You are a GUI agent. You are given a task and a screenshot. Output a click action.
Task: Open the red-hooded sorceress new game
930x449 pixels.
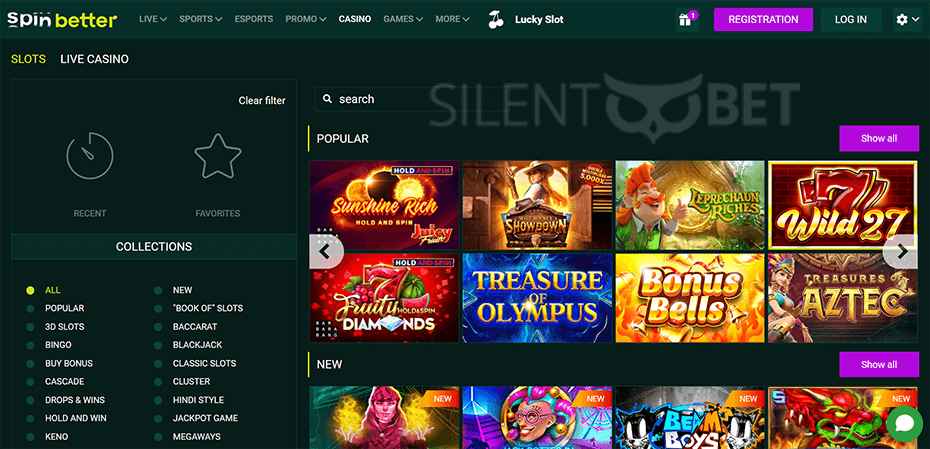384,418
